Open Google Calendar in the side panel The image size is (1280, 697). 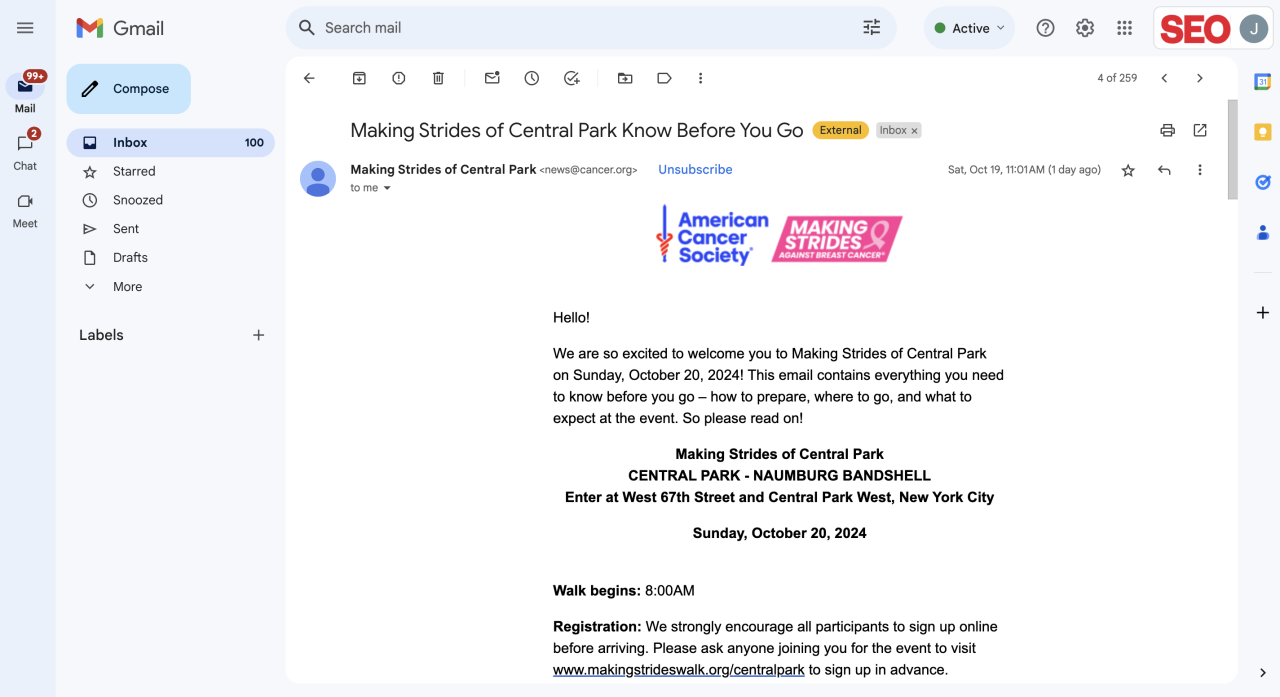pos(1263,81)
